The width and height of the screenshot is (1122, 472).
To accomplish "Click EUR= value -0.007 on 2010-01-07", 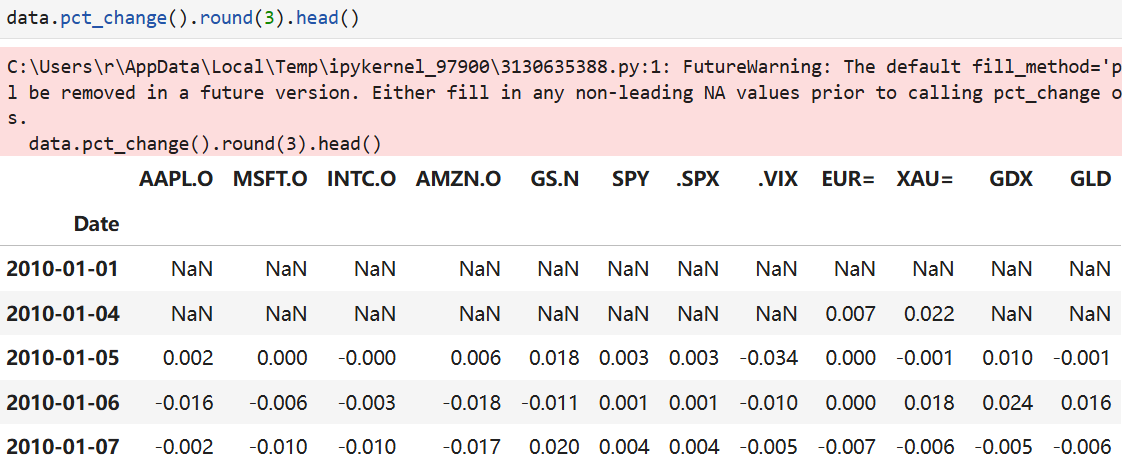I will click(x=846, y=447).
